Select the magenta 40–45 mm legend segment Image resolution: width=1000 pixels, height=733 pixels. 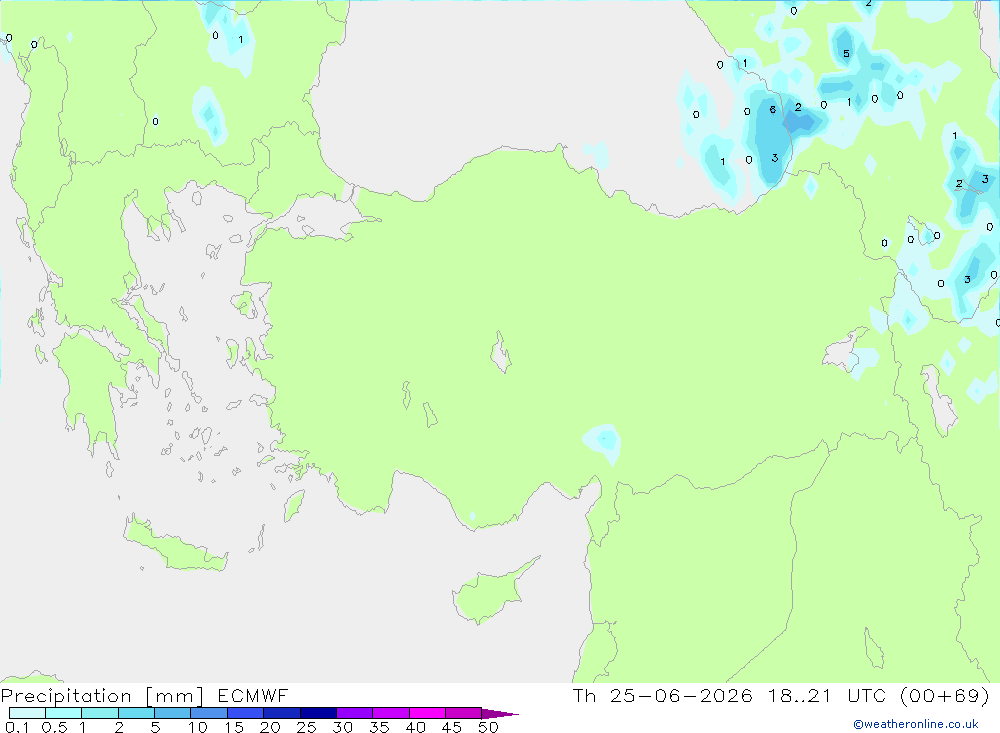tap(427, 713)
